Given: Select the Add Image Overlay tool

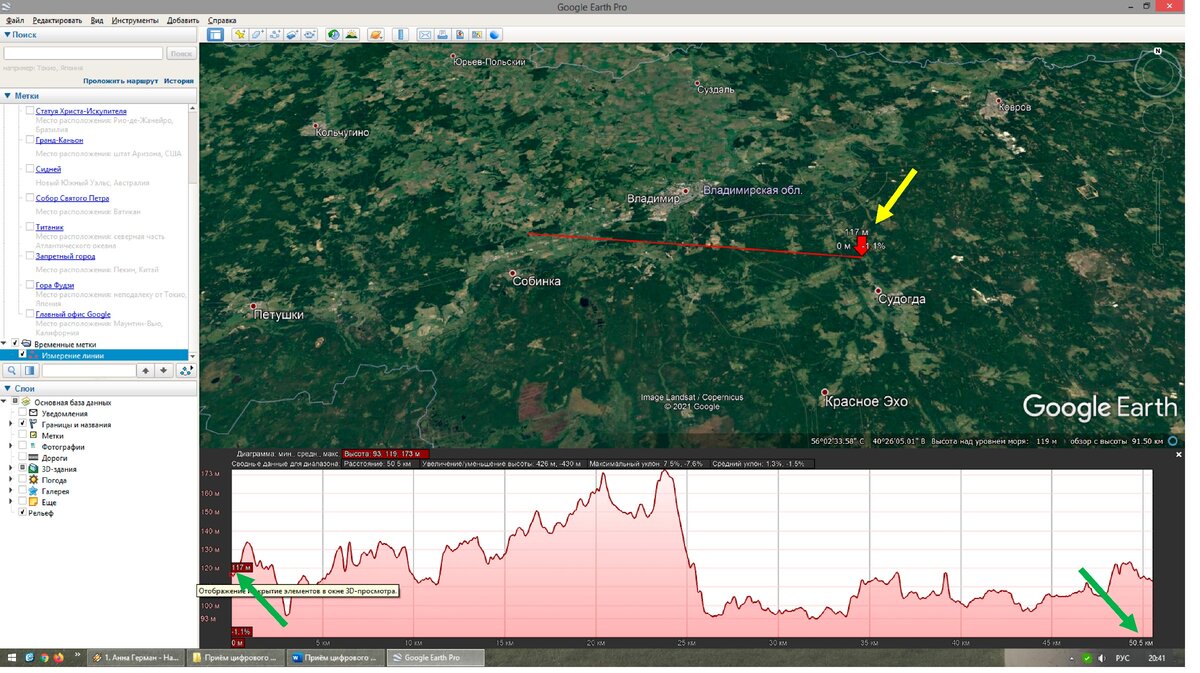Looking at the screenshot, I should pos(292,34).
